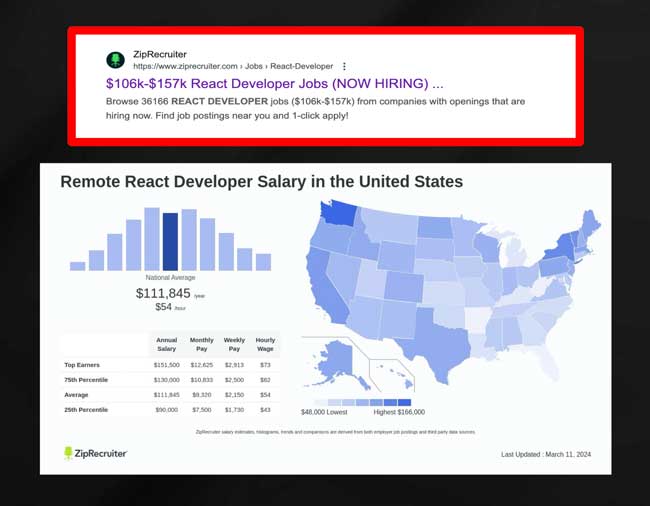Click the ZipRecruiter logo at infographic bottom
The image size is (650, 506).
point(95,453)
